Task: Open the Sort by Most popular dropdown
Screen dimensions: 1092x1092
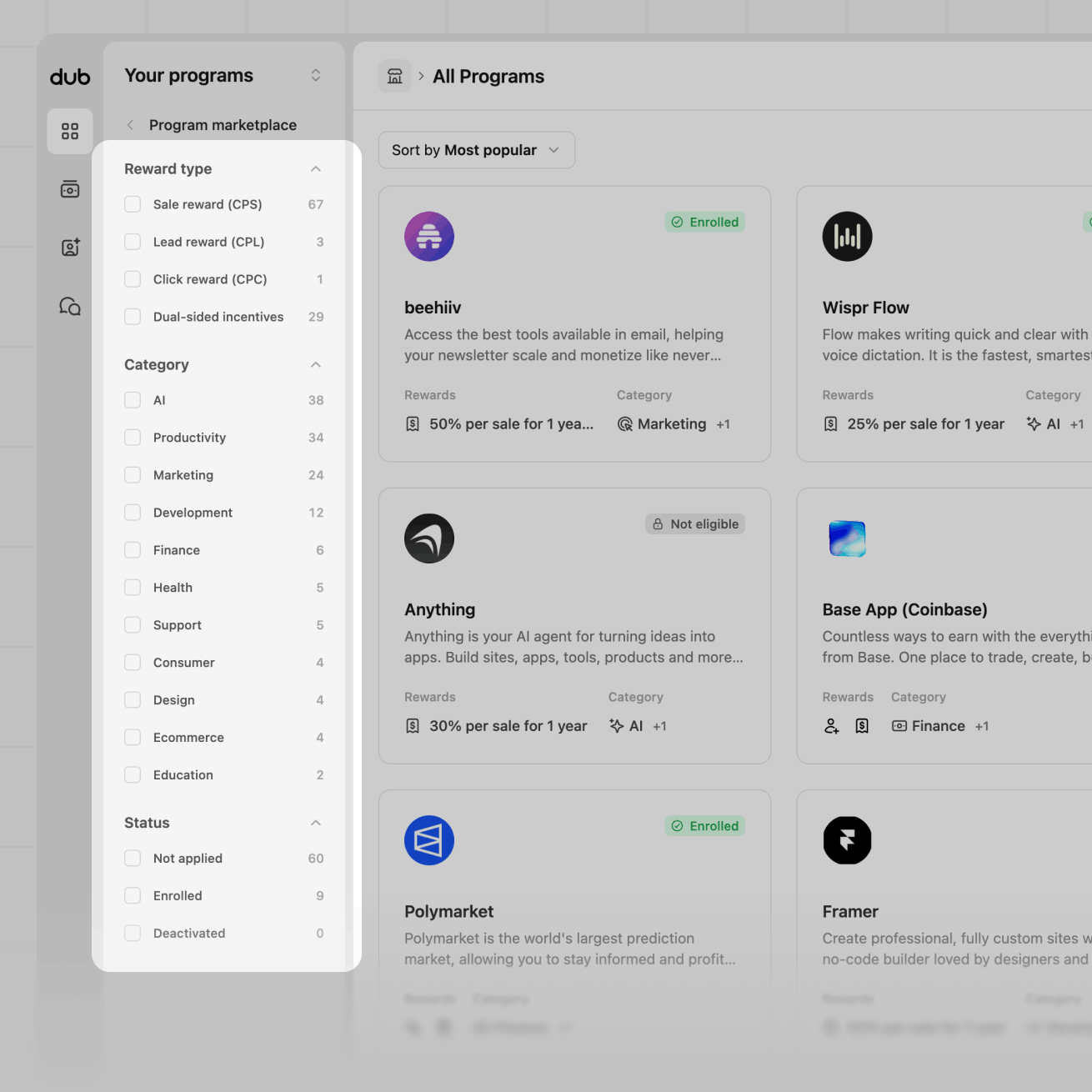Action: coord(477,150)
